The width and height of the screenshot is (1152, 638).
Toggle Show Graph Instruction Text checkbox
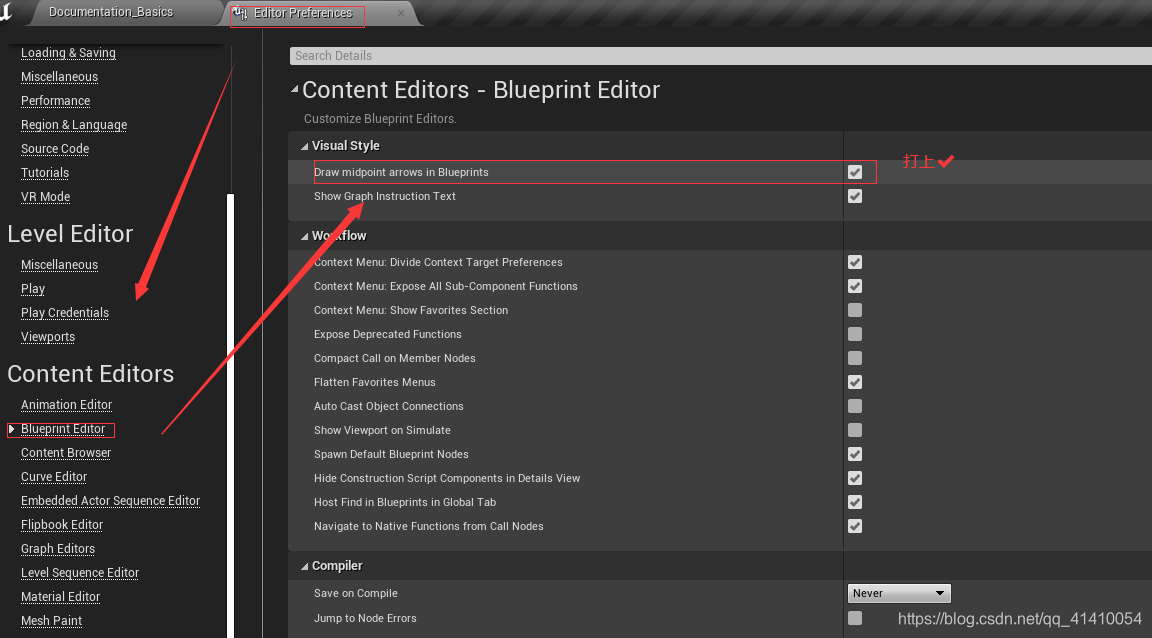pos(854,196)
